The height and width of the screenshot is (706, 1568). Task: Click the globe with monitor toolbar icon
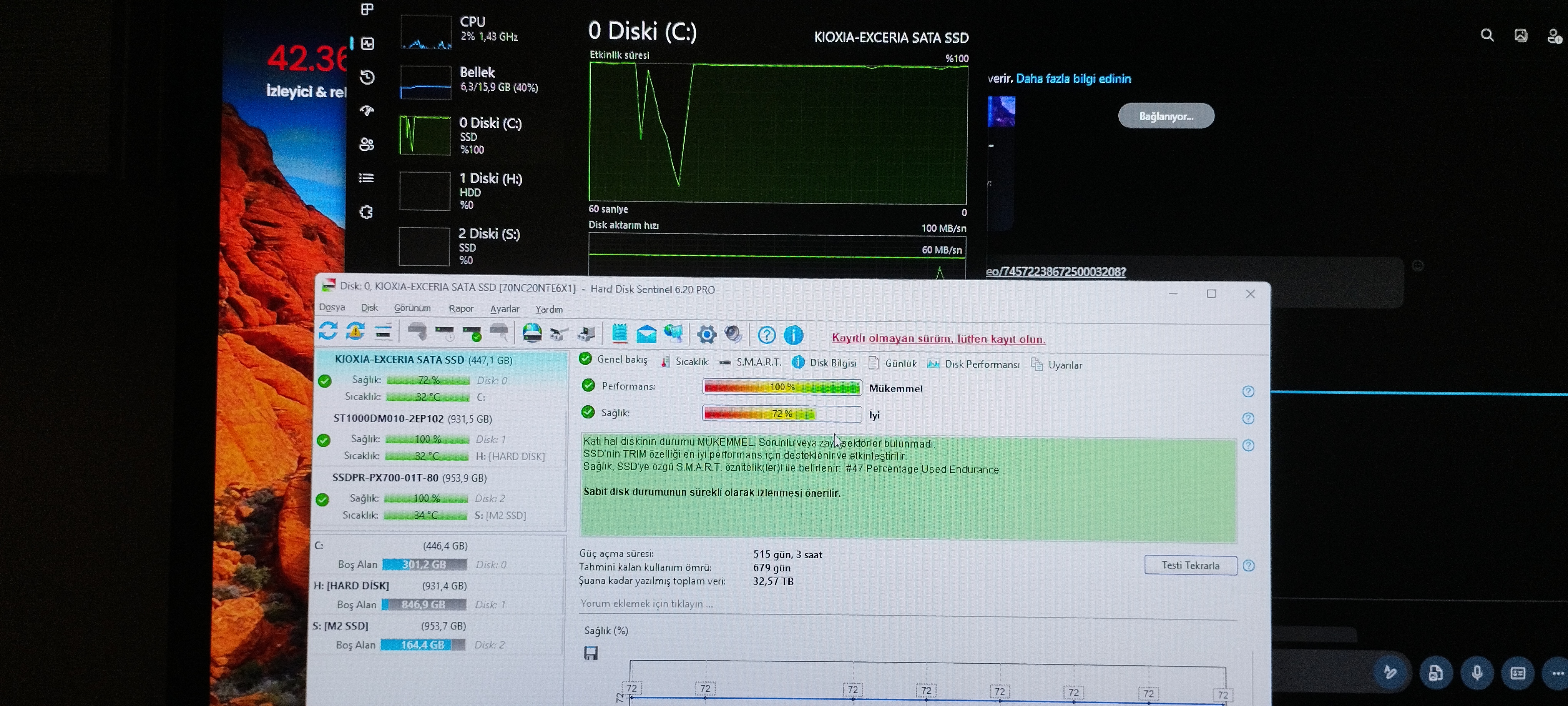(673, 334)
